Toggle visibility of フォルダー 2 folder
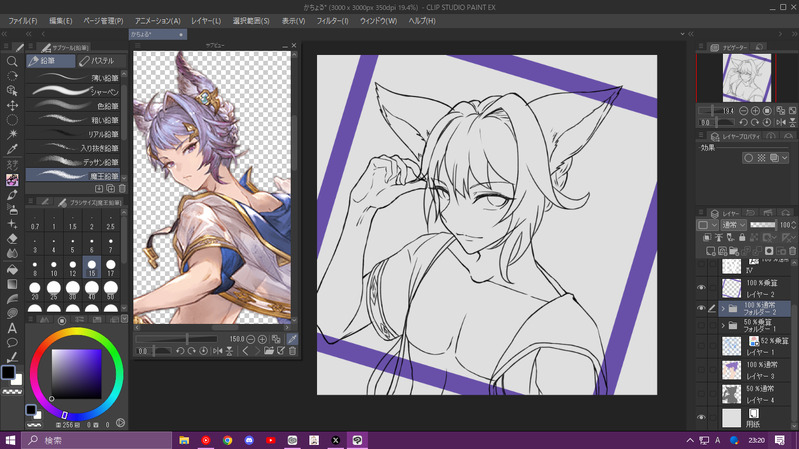The width and height of the screenshot is (799, 449). 701,310
